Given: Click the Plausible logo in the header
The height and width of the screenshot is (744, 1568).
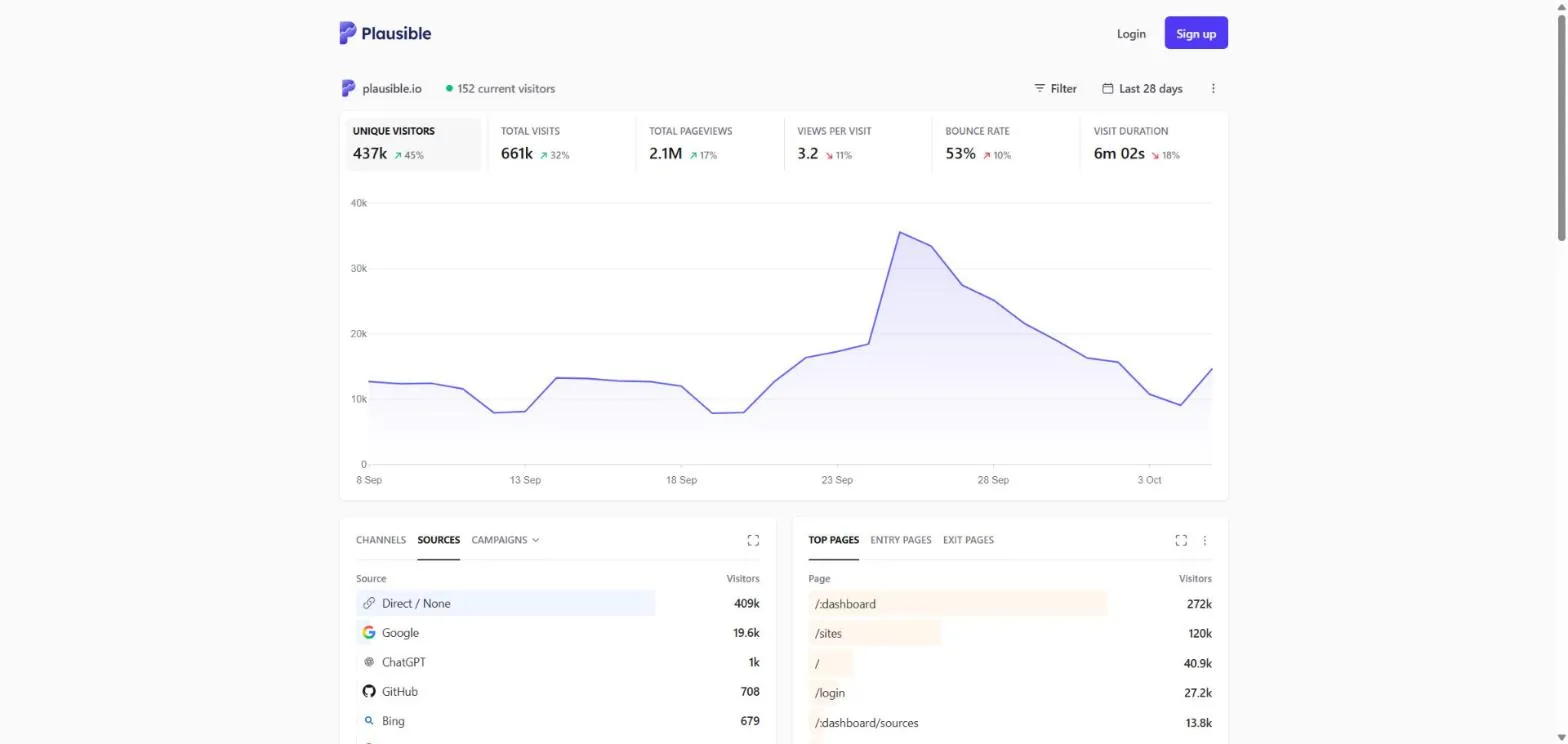Looking at the screenshot, I should click(x=385, y=33).
